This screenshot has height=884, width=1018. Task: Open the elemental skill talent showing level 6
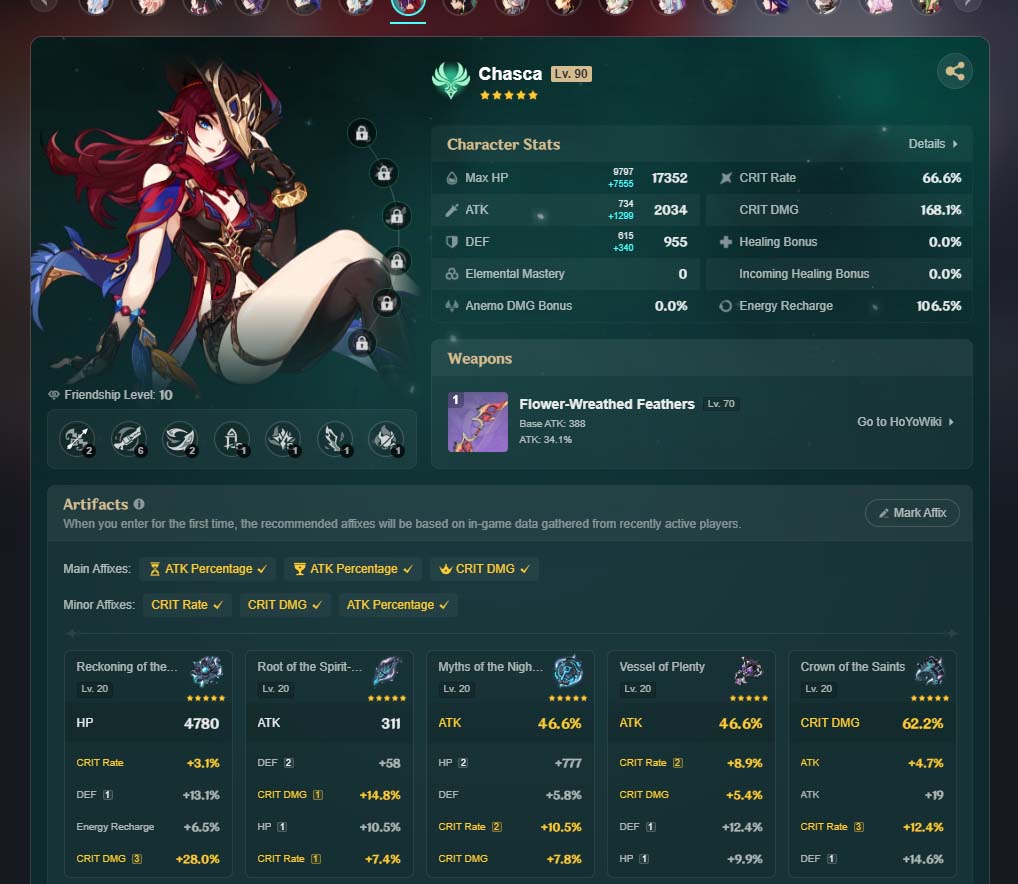[129, 439]
